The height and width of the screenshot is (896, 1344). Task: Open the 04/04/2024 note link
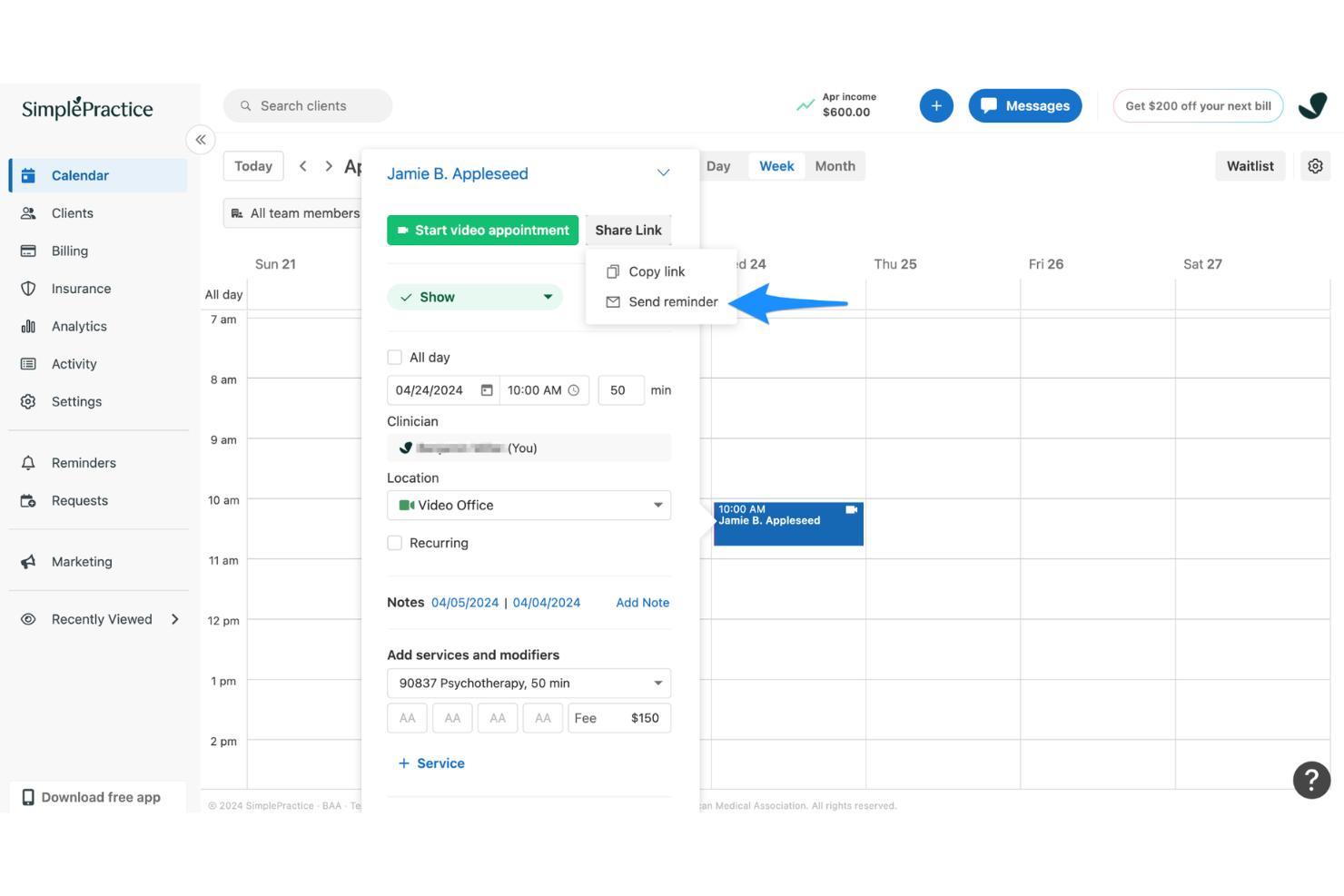click(547, 603)
